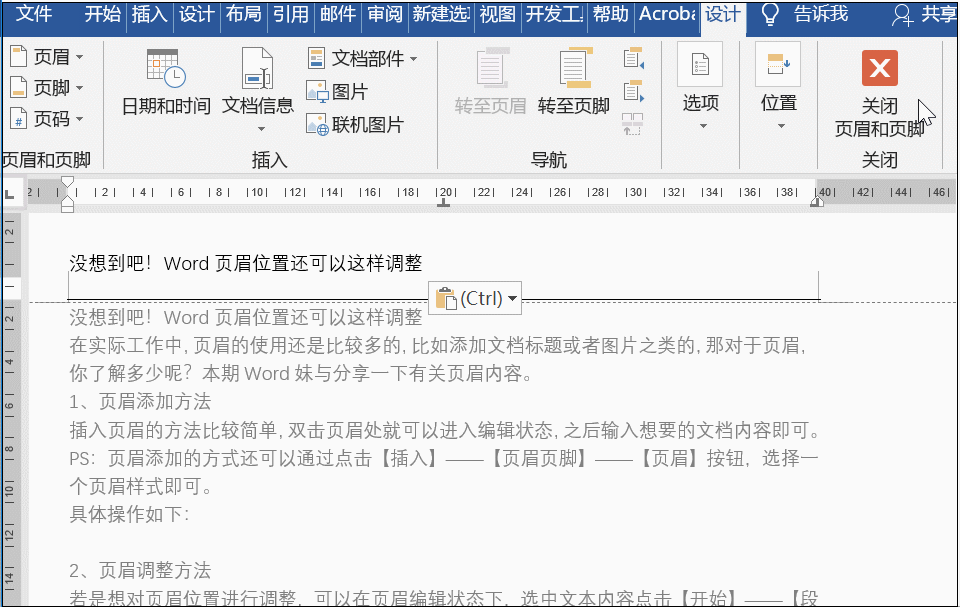Viewport: 960px width, 607px height.
Task: Expand the 选项 dropdown arrow
Action: (703, 126)
